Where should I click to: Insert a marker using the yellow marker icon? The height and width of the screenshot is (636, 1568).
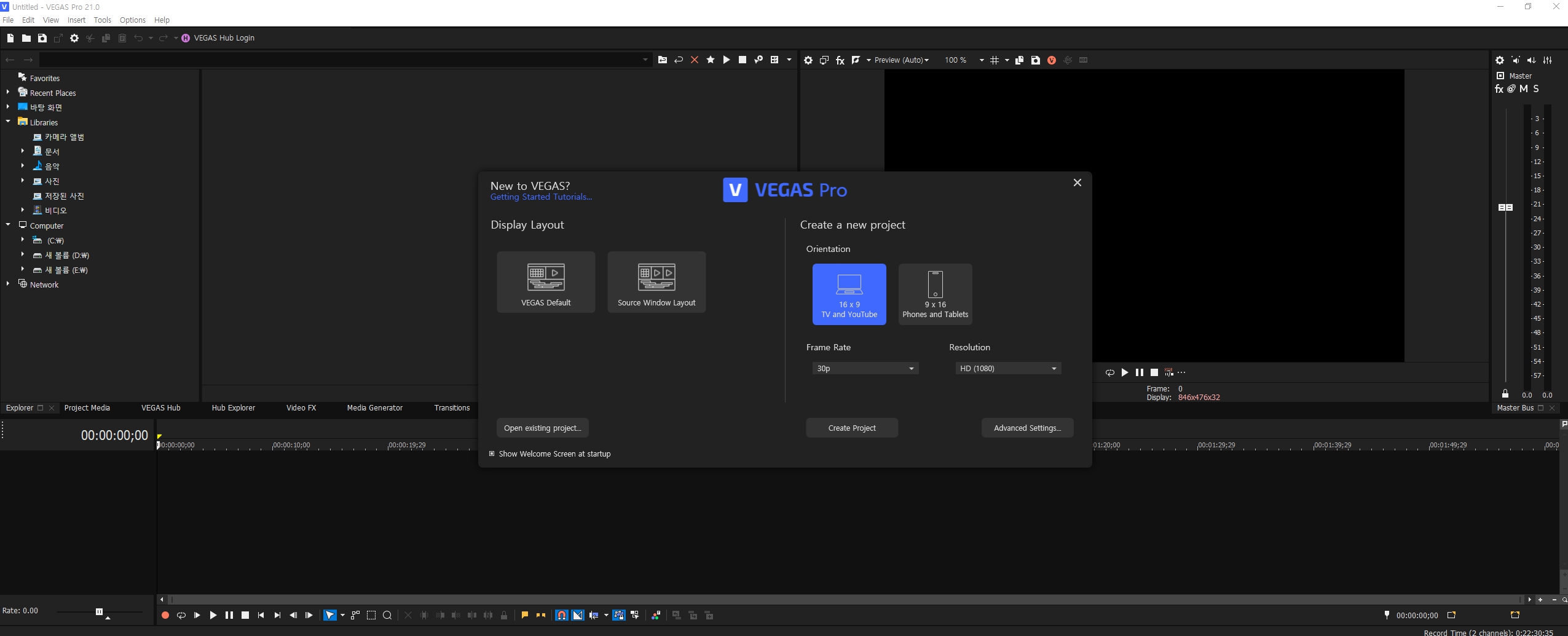(x=524, y=615)
